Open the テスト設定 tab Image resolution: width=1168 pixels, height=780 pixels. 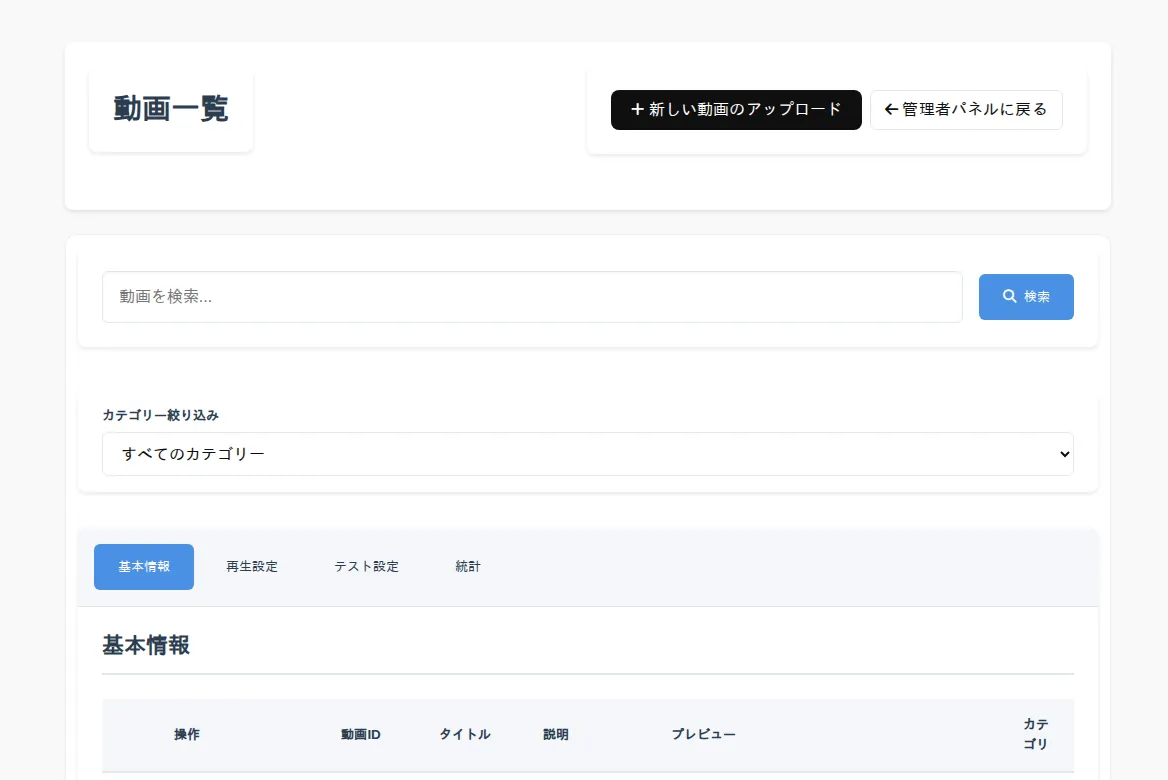point(366,567)
